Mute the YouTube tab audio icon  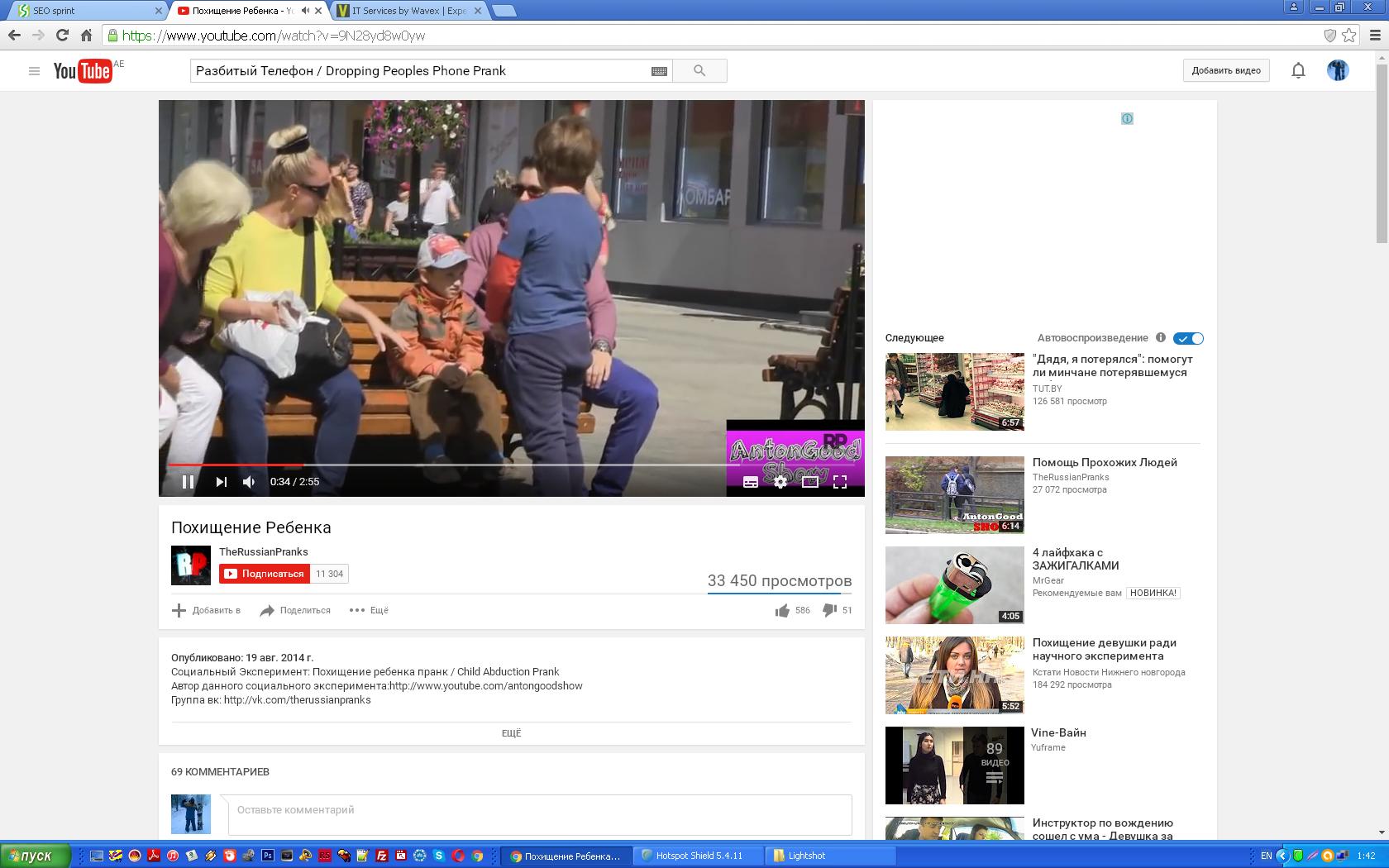(305, 11)
